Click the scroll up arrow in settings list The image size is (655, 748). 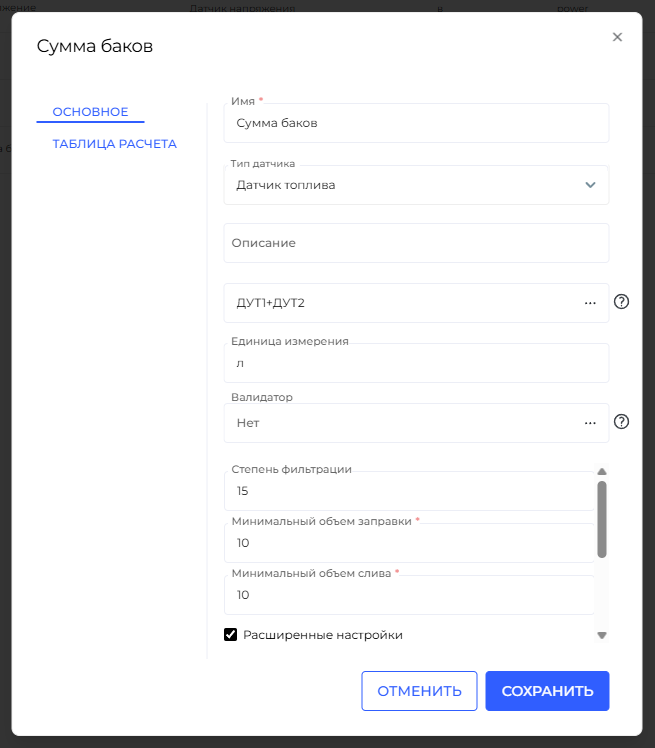[x=602, y=472]
